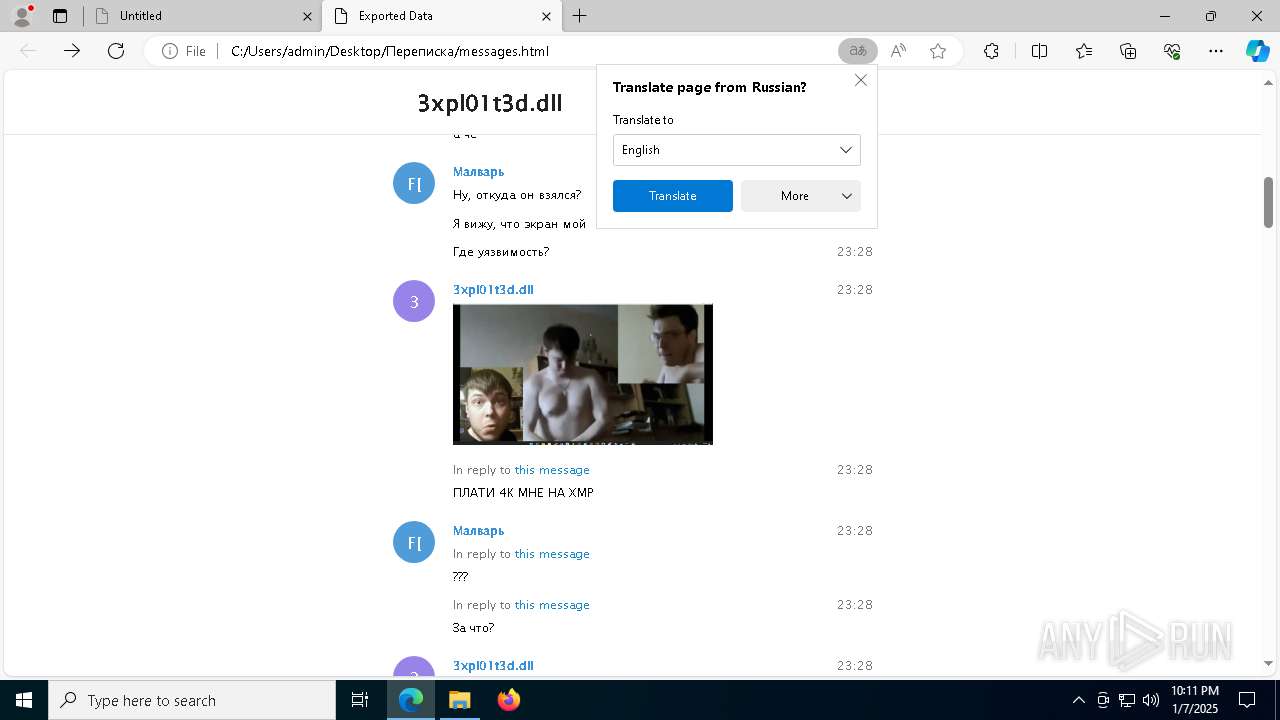Open a new tab with plus button
1280x720 pixels.
(x=580, y=16)
